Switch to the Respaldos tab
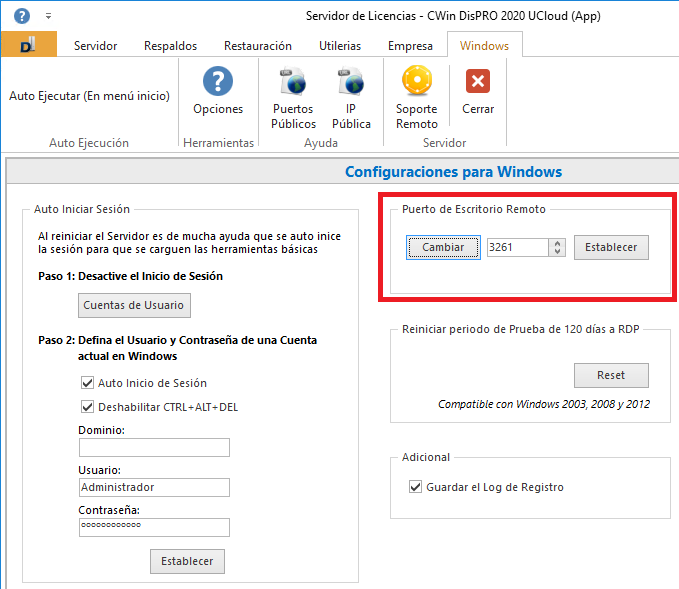The image size is (679, 589). [x=170, y=46]
